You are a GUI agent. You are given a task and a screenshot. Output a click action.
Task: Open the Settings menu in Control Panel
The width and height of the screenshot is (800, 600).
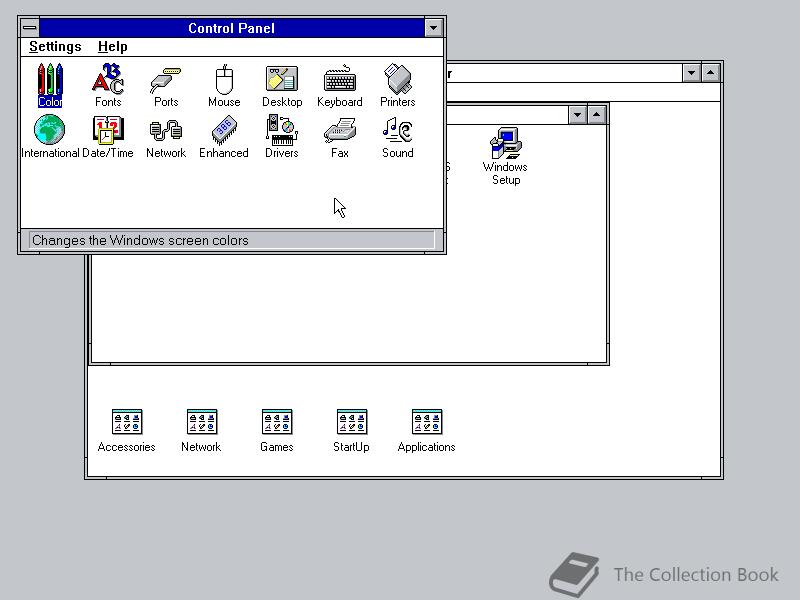pyautogui.click(x=55, y=46)
